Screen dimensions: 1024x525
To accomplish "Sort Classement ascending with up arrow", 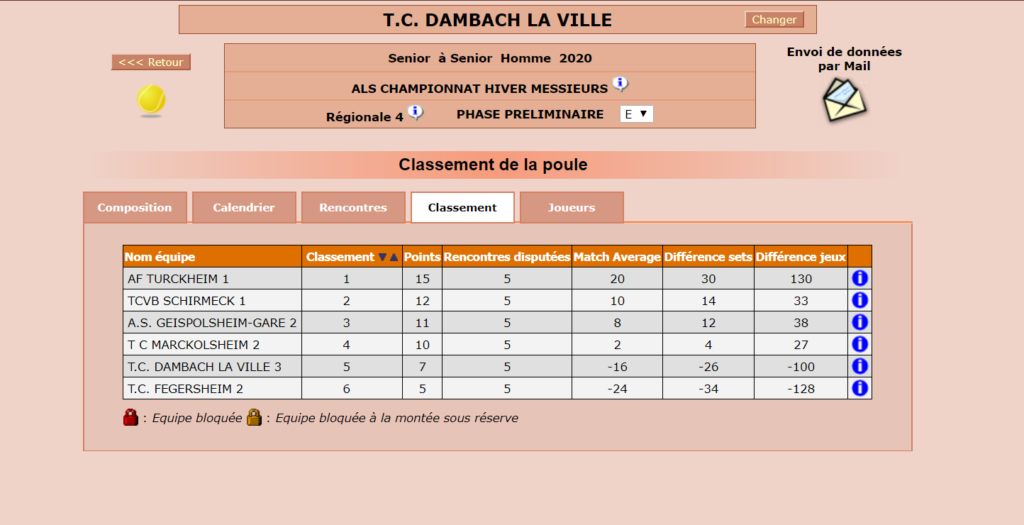I will (394, 257).
